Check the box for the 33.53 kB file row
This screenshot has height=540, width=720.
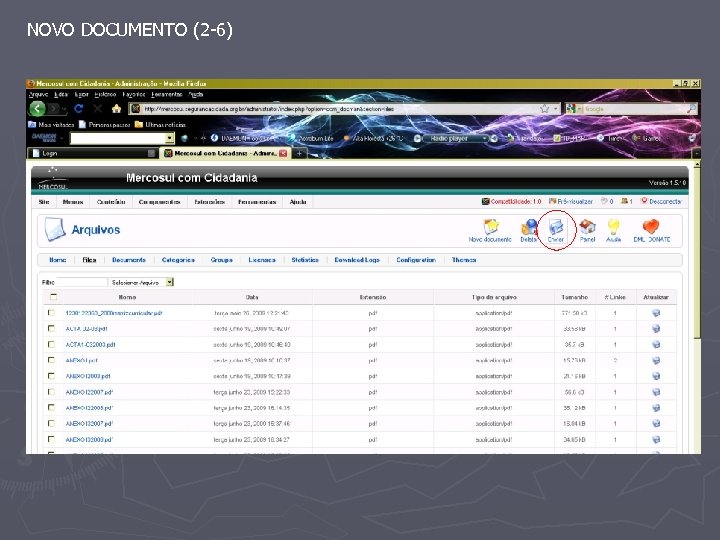click(x=51, y=328)
